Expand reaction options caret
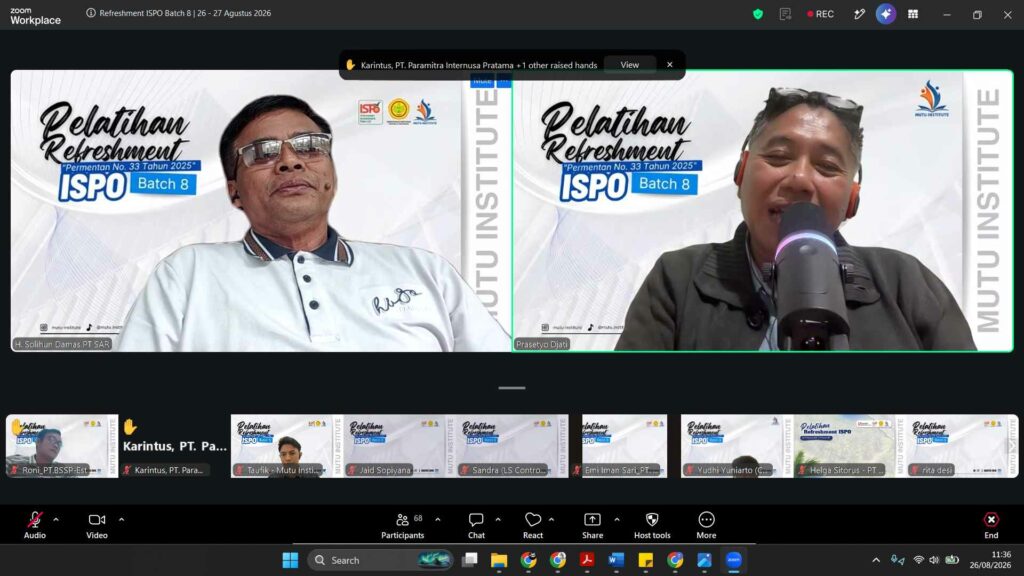Screen dimensions: 1024x576 coord(551,520)
